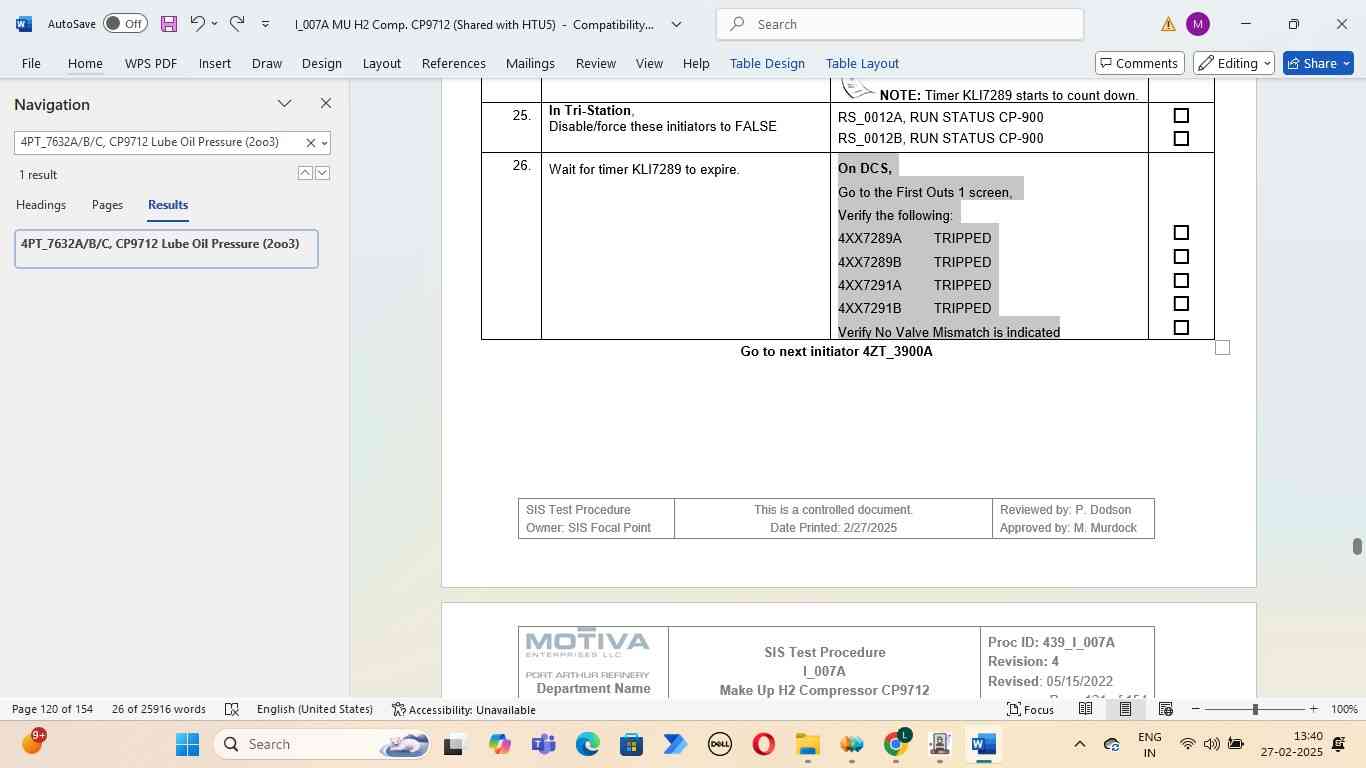The height and width of the screenshot is (768, 1366).
Task: Select the Results tab in Navigation
Action: click(168, 205)
